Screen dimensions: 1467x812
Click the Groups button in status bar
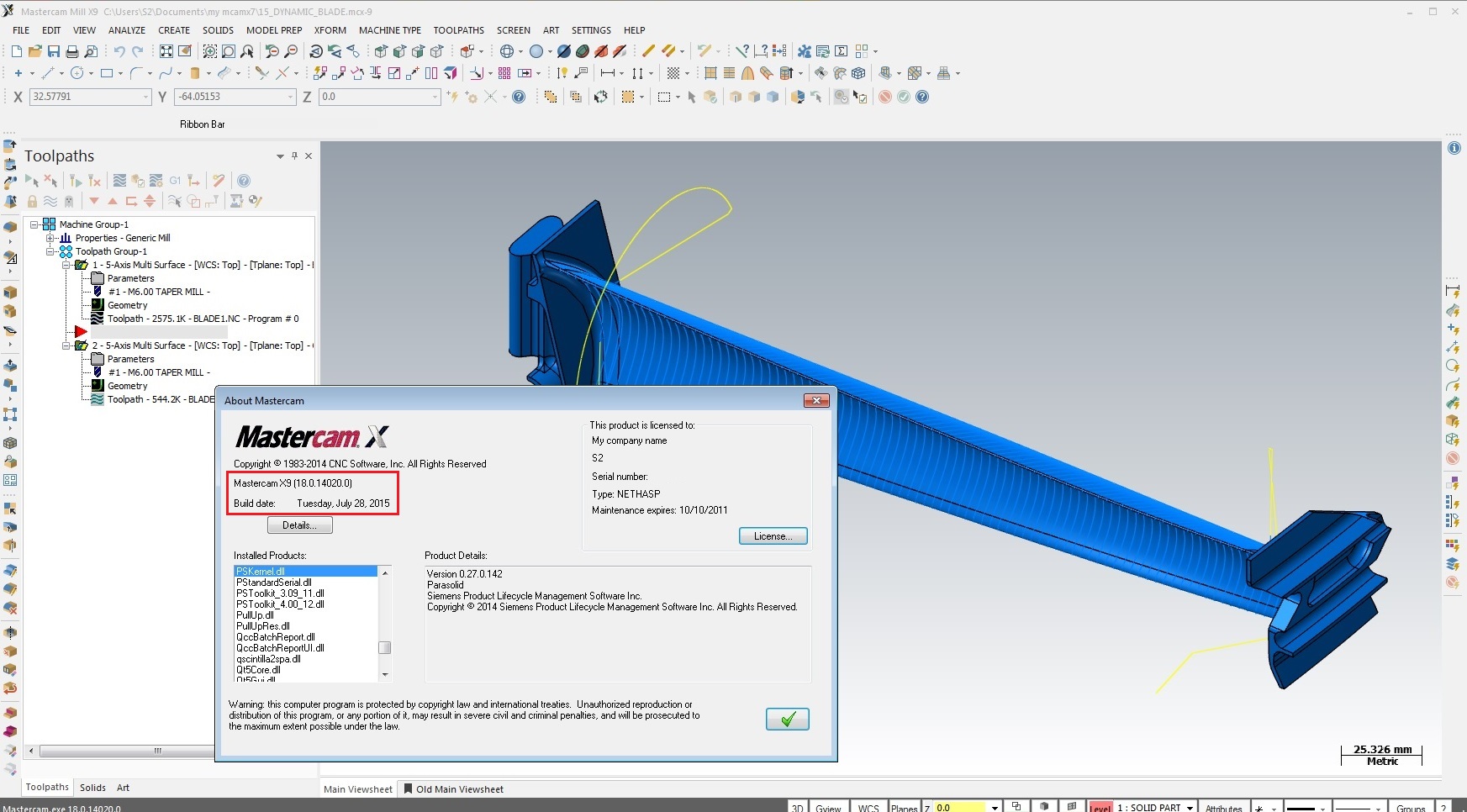coord(1411,807)
